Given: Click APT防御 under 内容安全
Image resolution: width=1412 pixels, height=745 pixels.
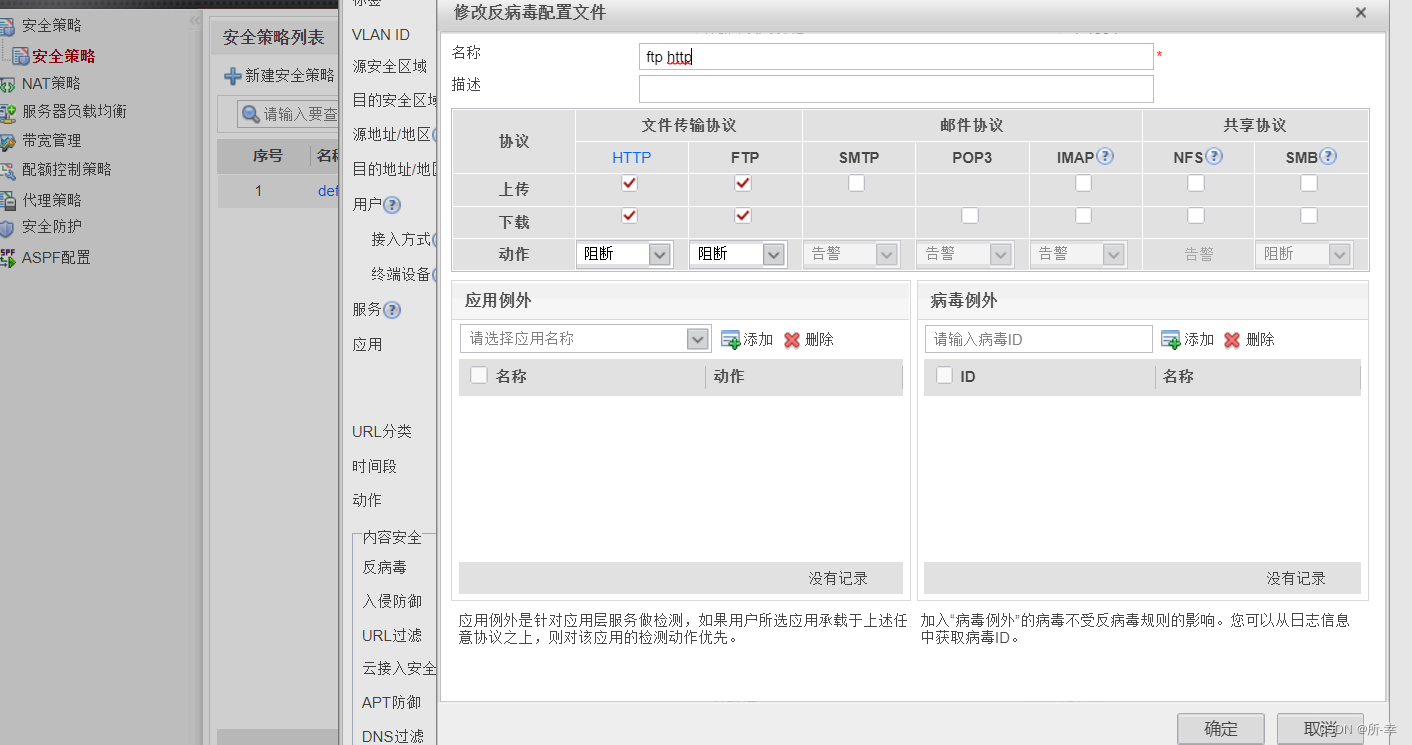Looking at the screenshot, I should coord(392,702).
